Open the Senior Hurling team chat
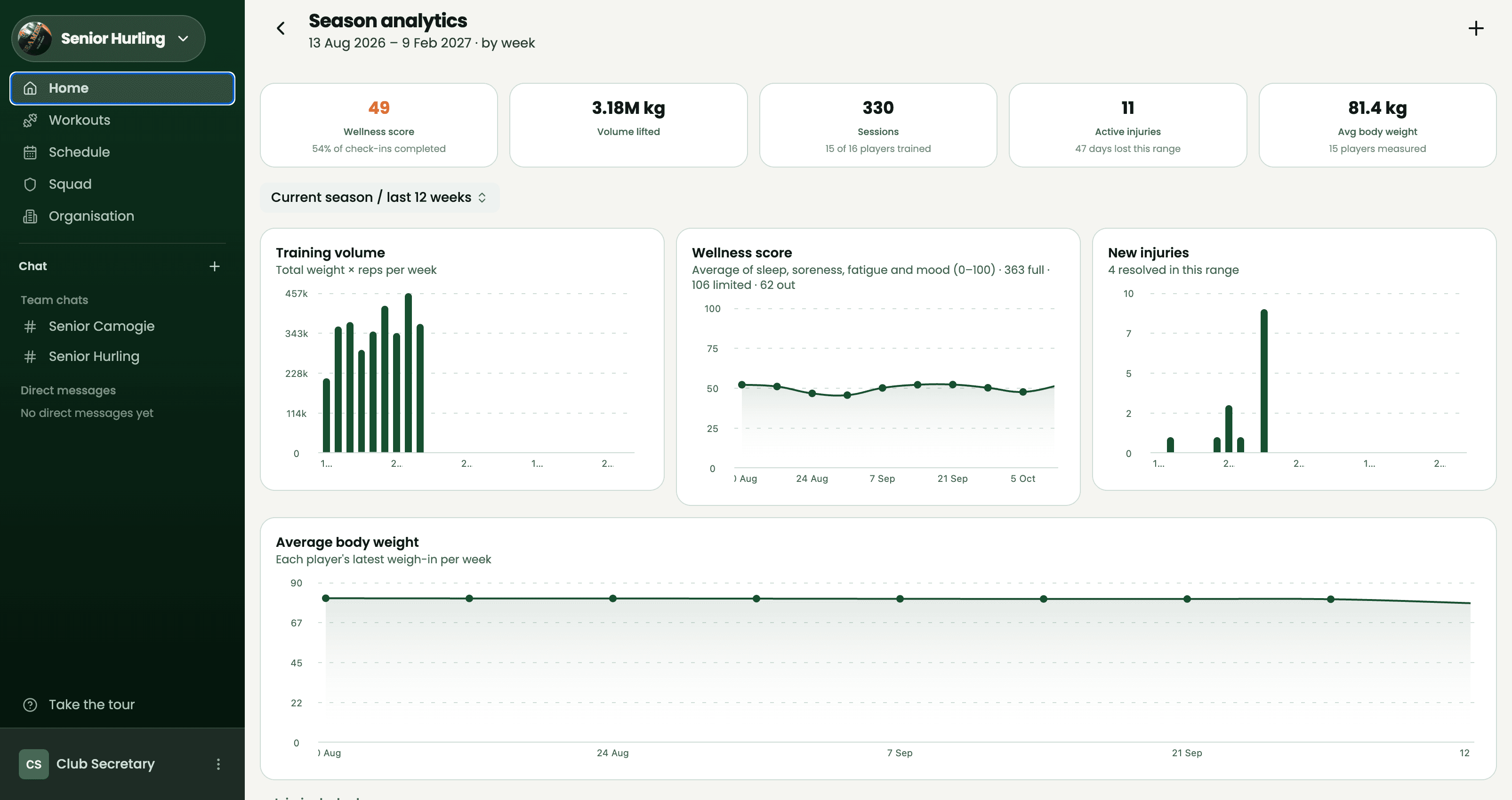The width and height of the screenshot is (1512, 800). pyautogui.click(x=122, y=356)
